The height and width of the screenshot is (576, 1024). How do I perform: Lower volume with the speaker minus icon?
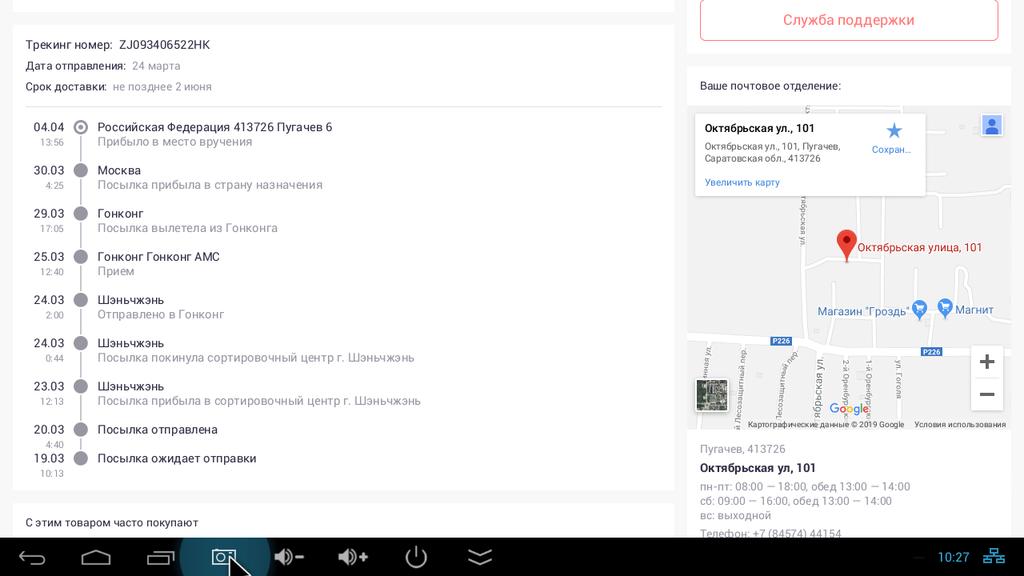288,557
